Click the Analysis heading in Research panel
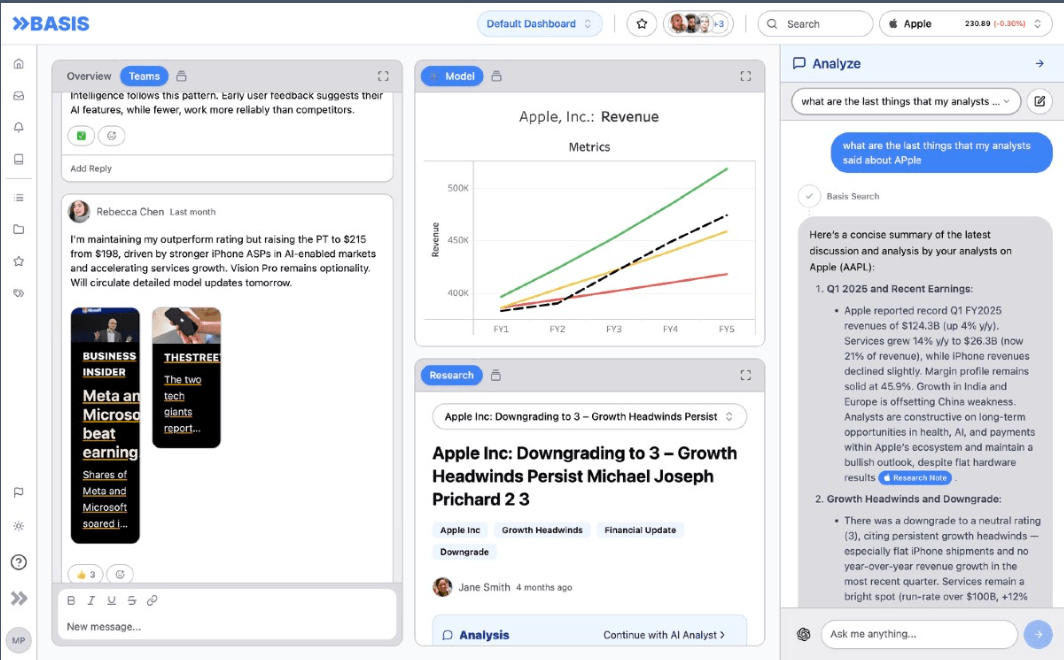 click(x=484, y=635)
